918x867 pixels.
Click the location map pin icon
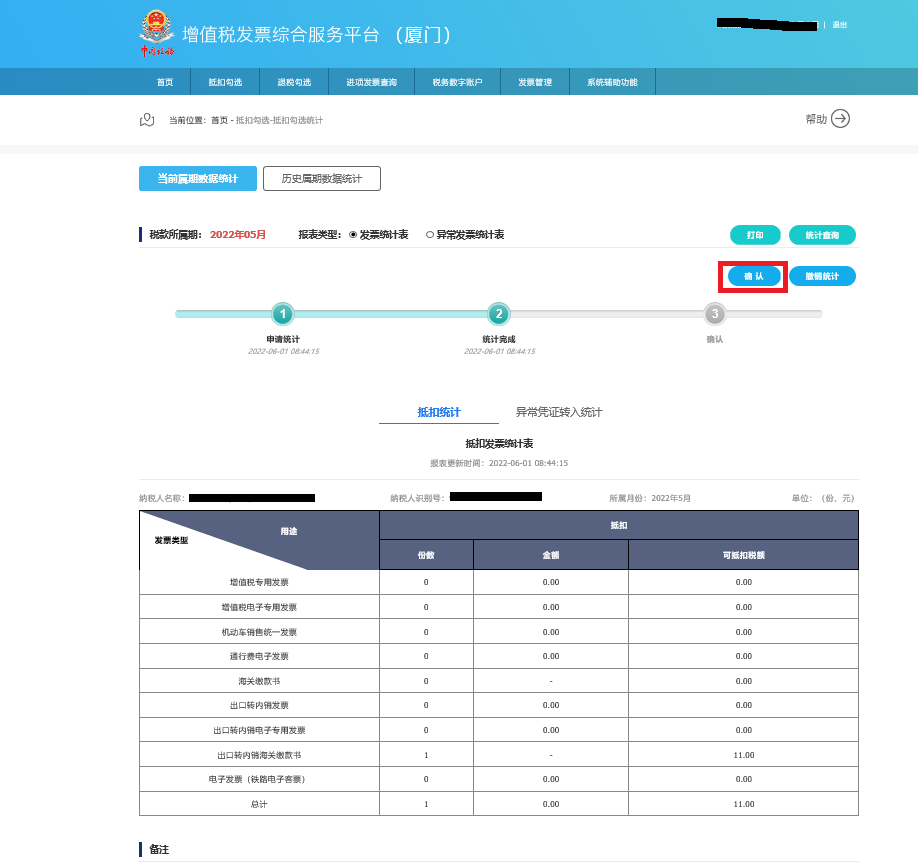(147, 120)
